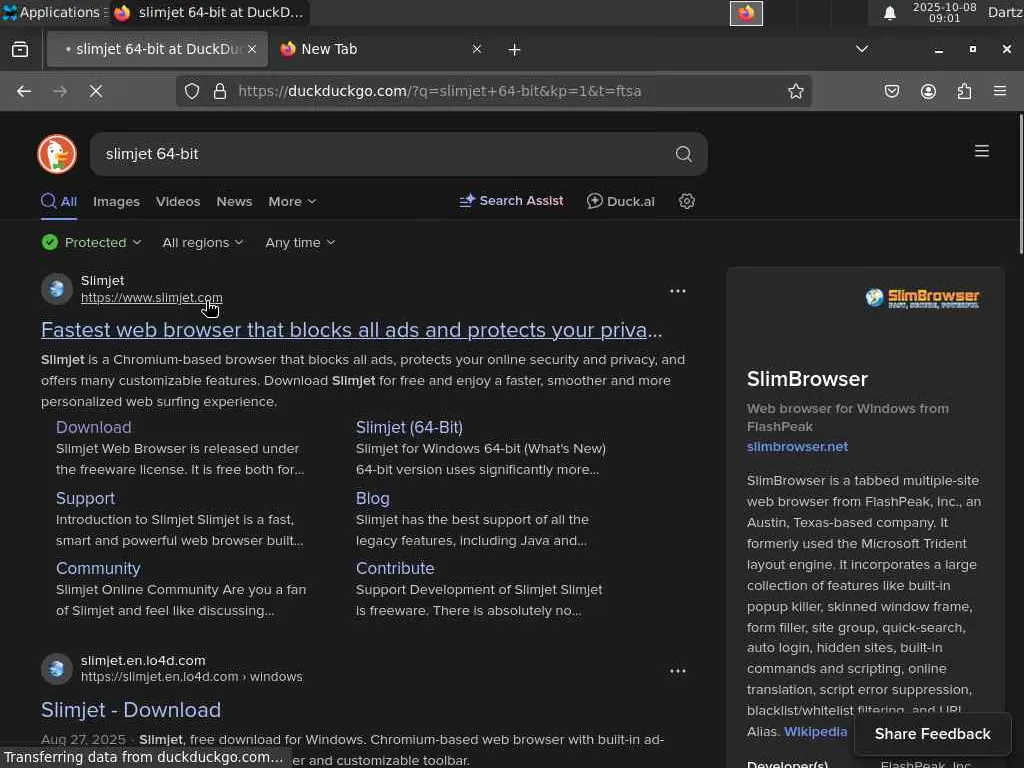This screenshot has width=1024, height=768.
Task: Expand the More search categories dropdown
Action: [x=292, y=202]
